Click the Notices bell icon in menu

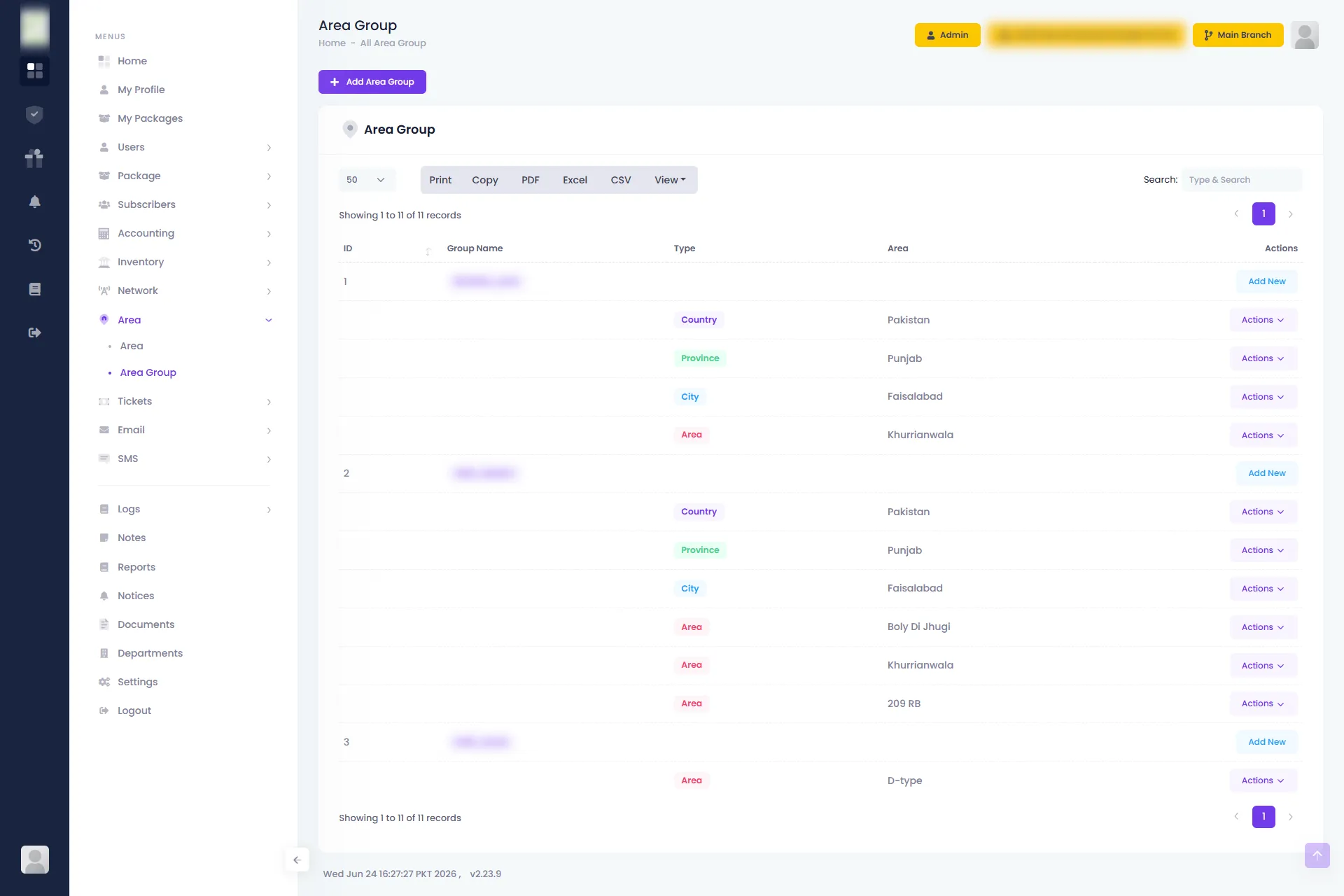coord(104,596)
